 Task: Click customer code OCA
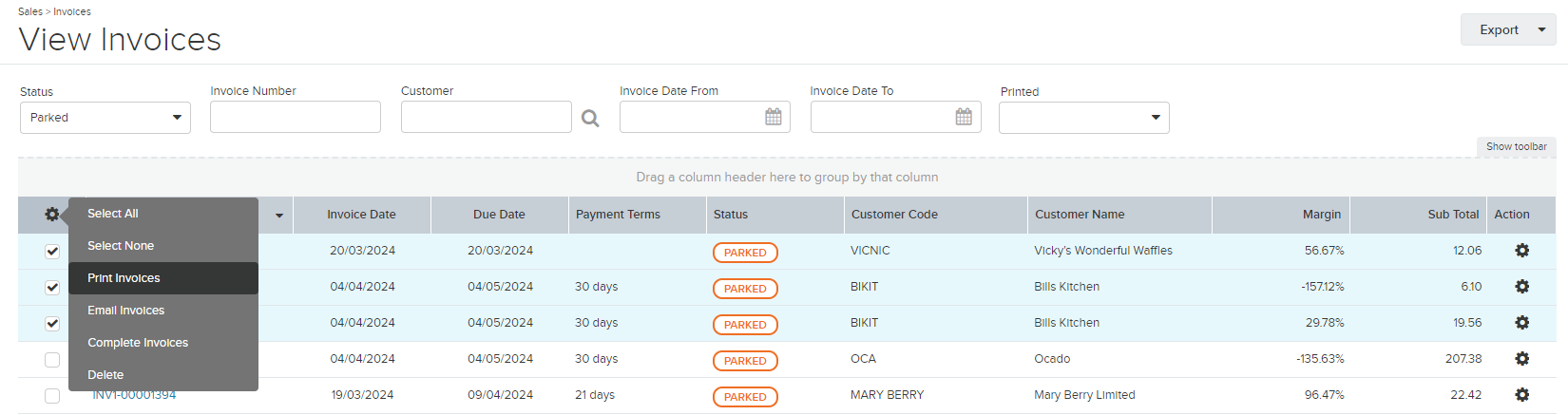click(863, 359)
